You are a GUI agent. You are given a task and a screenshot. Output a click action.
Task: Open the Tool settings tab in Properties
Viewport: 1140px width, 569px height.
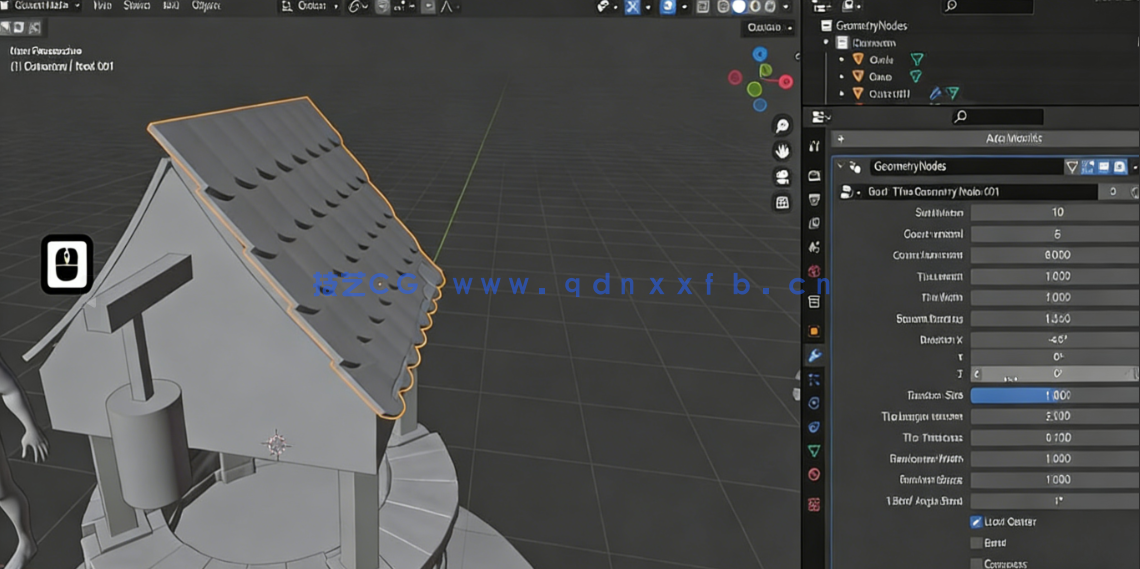814,146
